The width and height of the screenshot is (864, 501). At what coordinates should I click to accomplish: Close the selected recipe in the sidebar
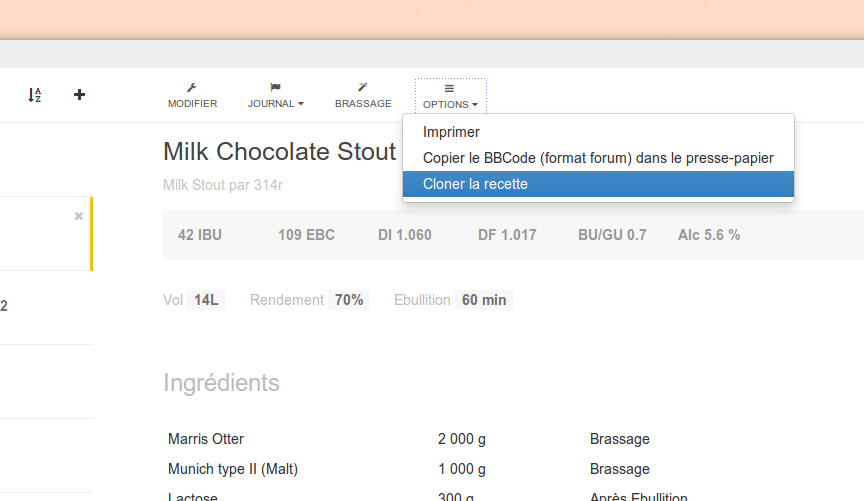click(79, 216)
